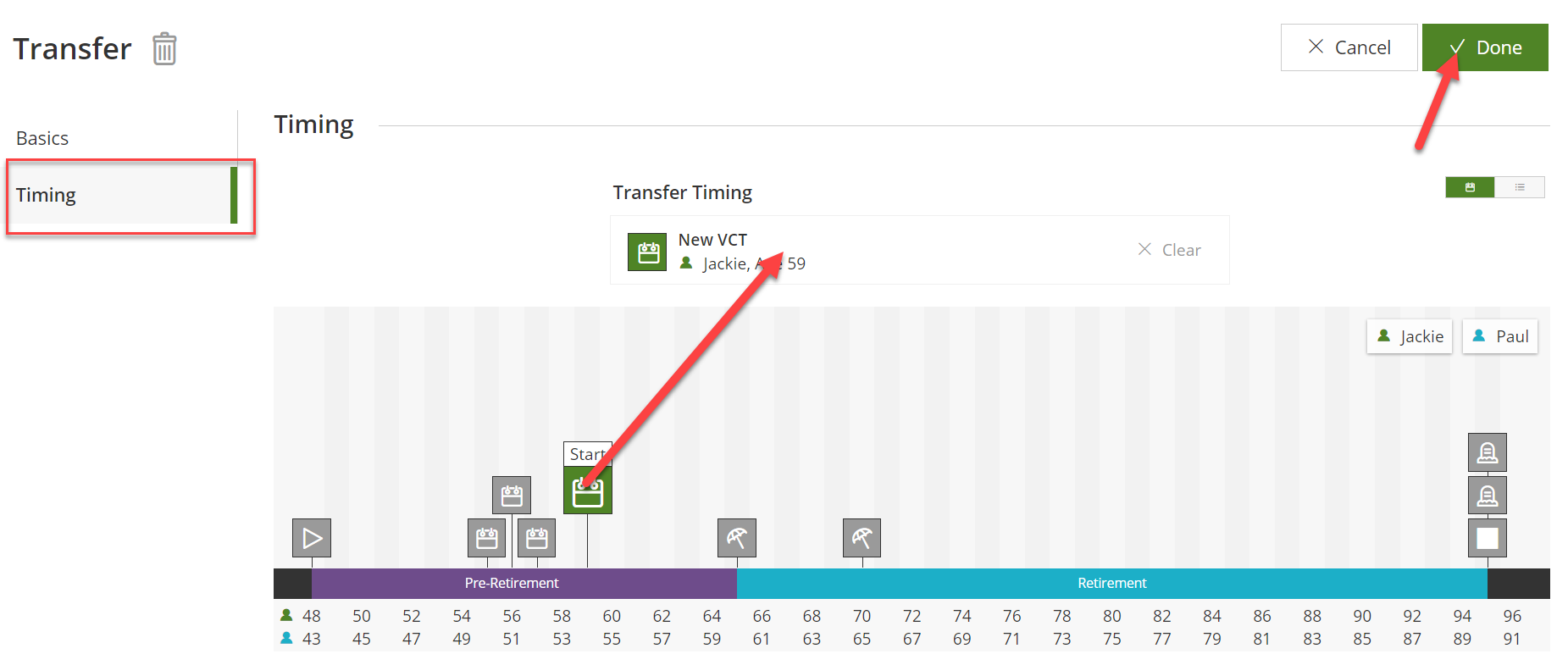Click the Cancel button
Viewport: 1568px width, 654px height.
1349,47
